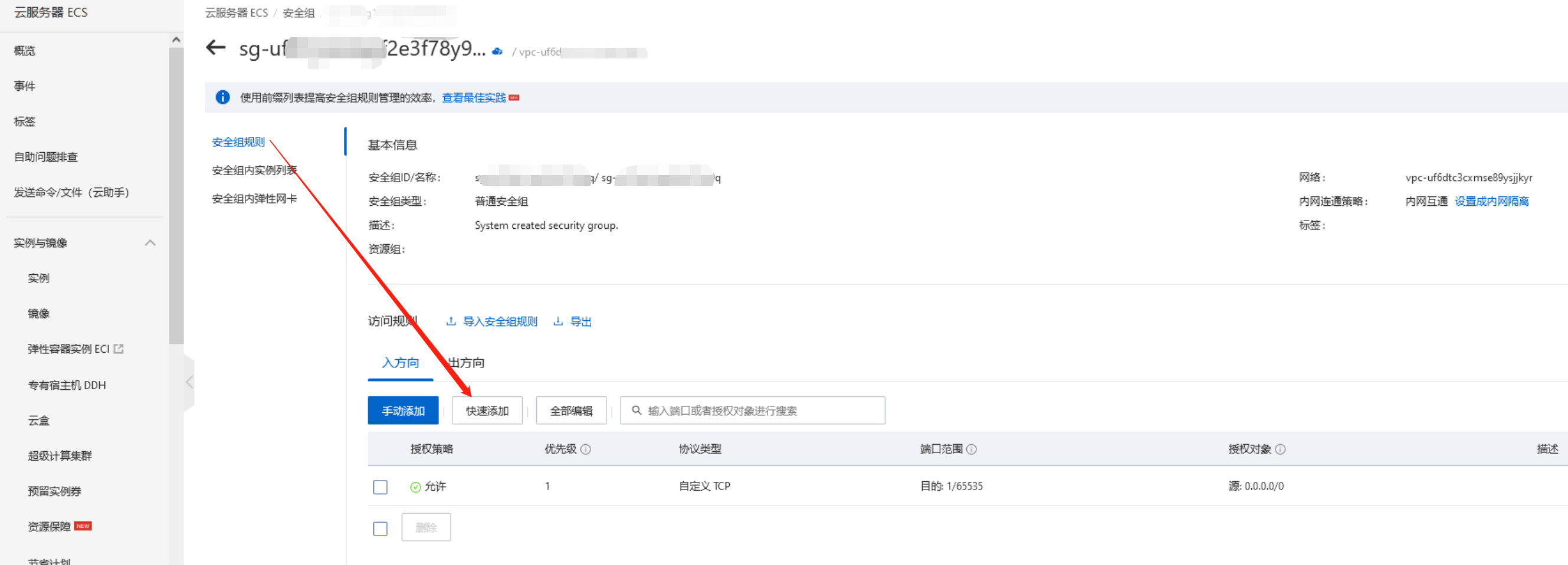Collapse the 实例与镜像 sidebar section
1568x565 pixels.
tap(150, 243)
